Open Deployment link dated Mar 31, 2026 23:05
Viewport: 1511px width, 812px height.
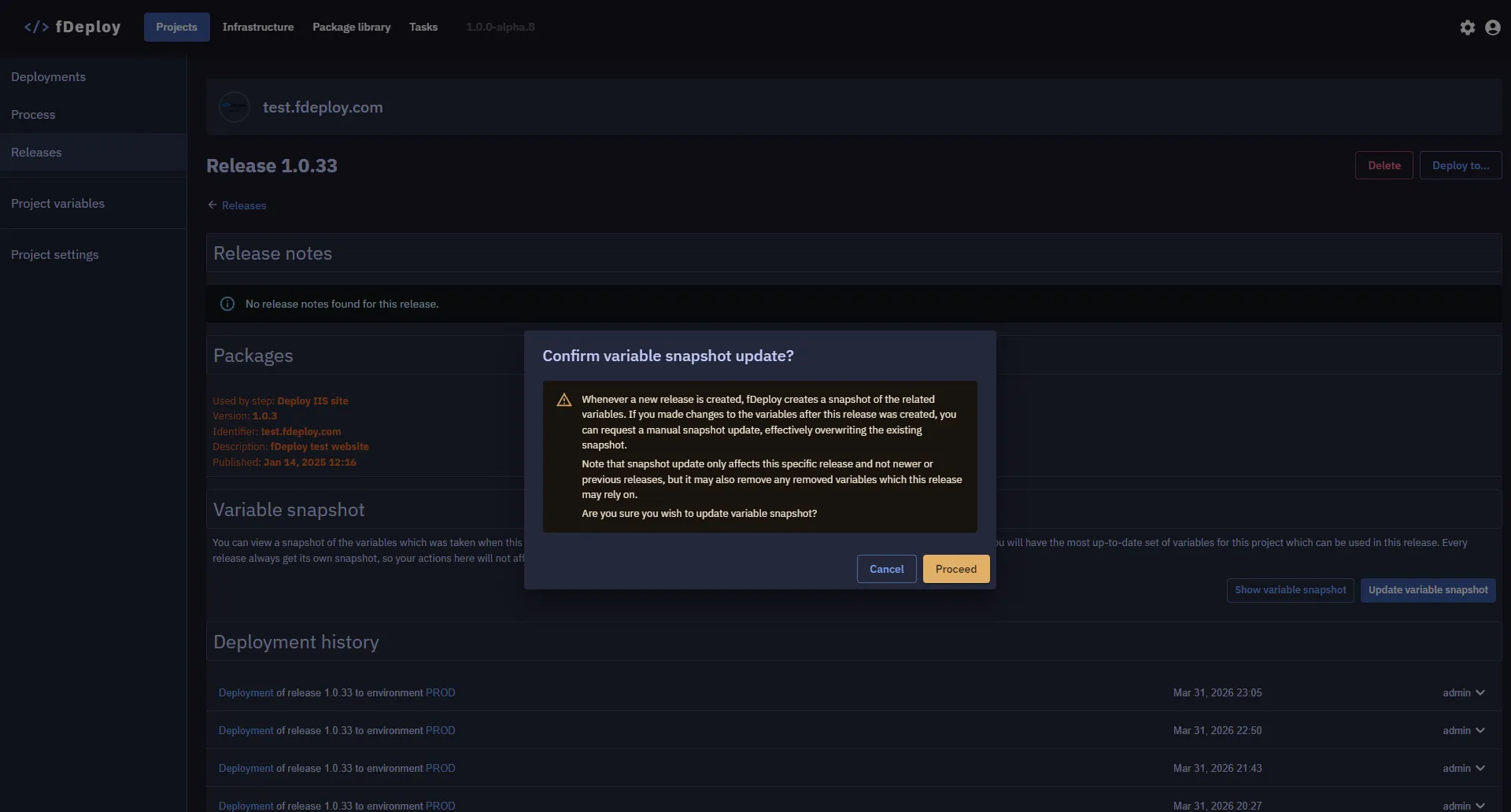click(246, 693)
